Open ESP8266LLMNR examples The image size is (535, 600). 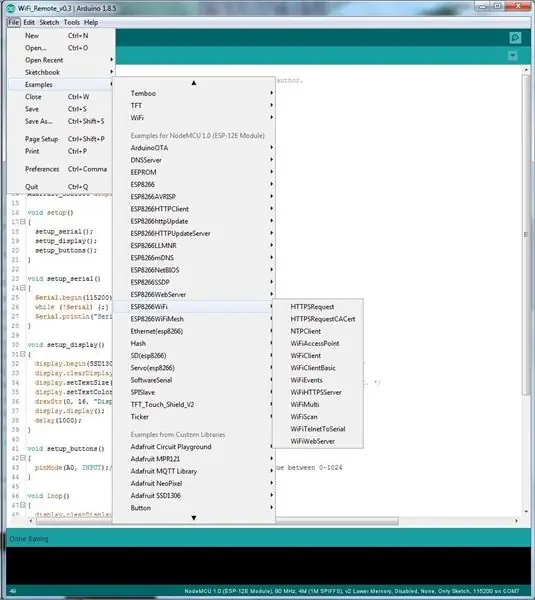pyautogui.click(x=194, y=246)
